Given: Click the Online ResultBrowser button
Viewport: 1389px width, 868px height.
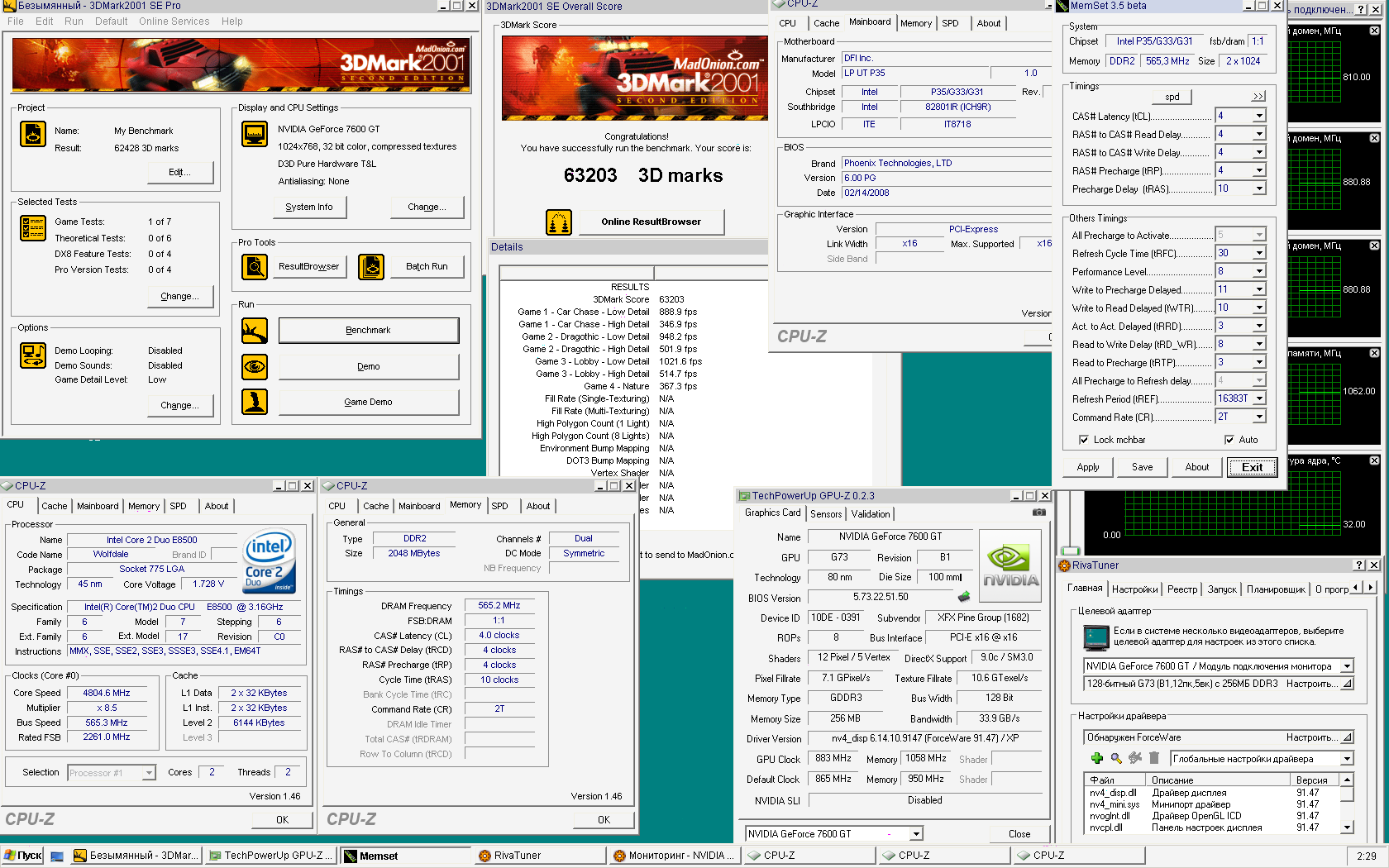Looking at the screenshot, I should coord(651,222).
